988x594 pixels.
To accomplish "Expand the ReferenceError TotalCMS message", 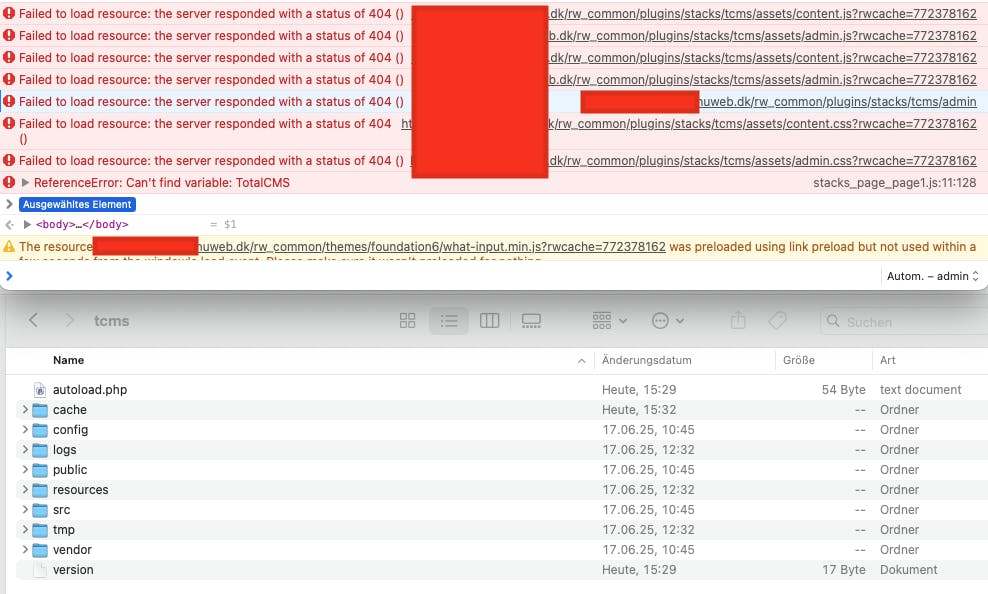I will click(x=25, y=183).
